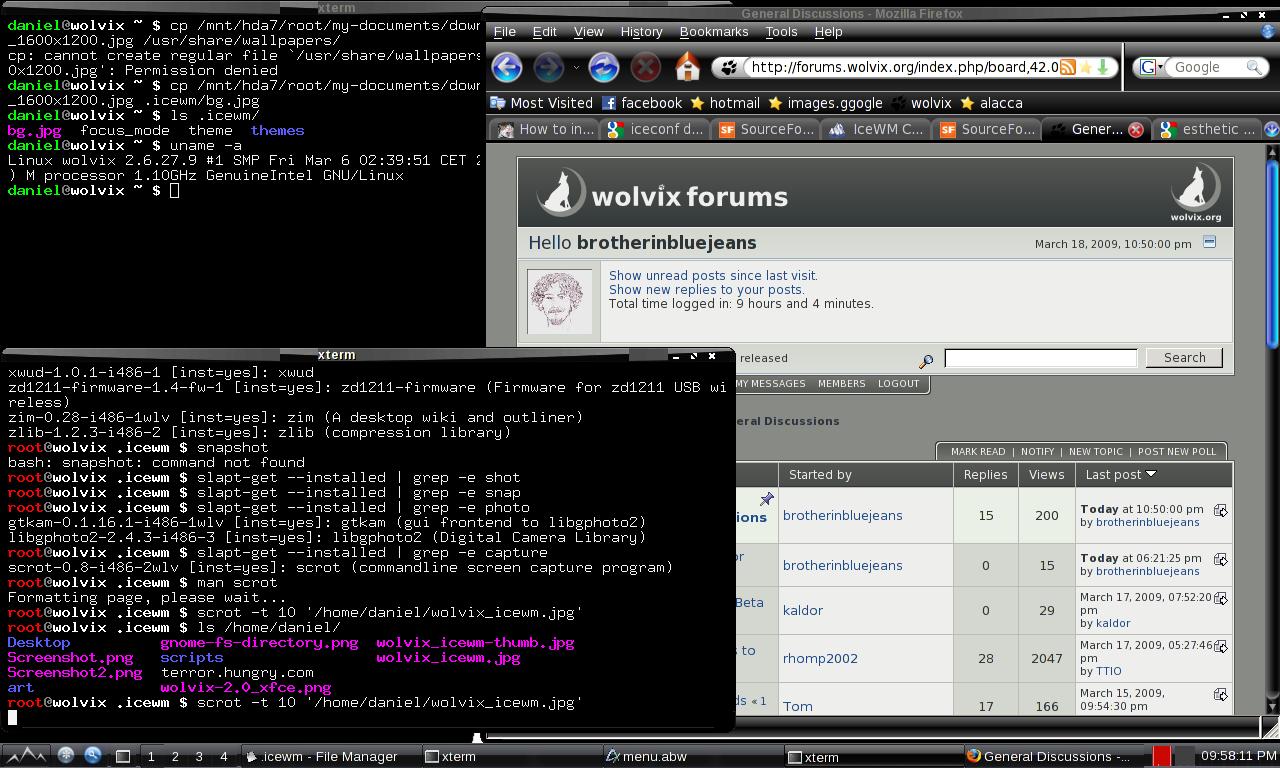Screen dimensions: 1280x768
Task: Click the RSS feed icon in address bar
Action: click(x=1067, y=67)
